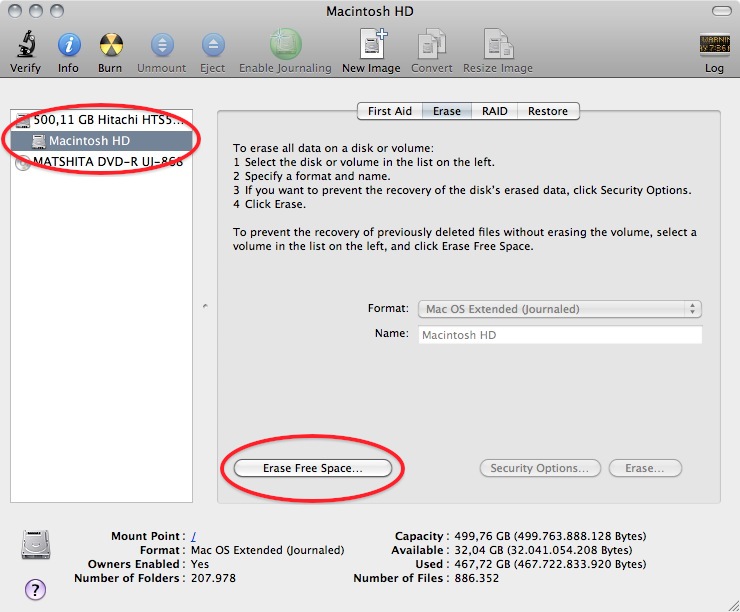Click the Security Options button

point(540,468)
